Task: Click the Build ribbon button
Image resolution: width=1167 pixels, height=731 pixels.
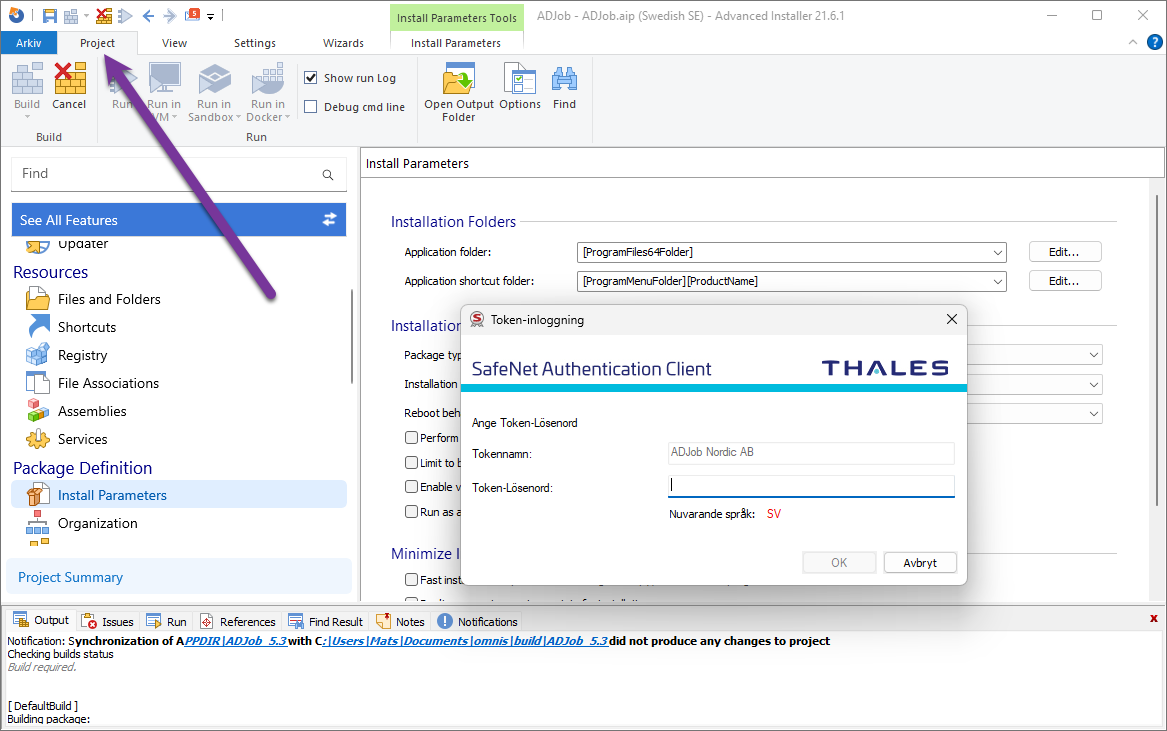Action: [28, 89]
